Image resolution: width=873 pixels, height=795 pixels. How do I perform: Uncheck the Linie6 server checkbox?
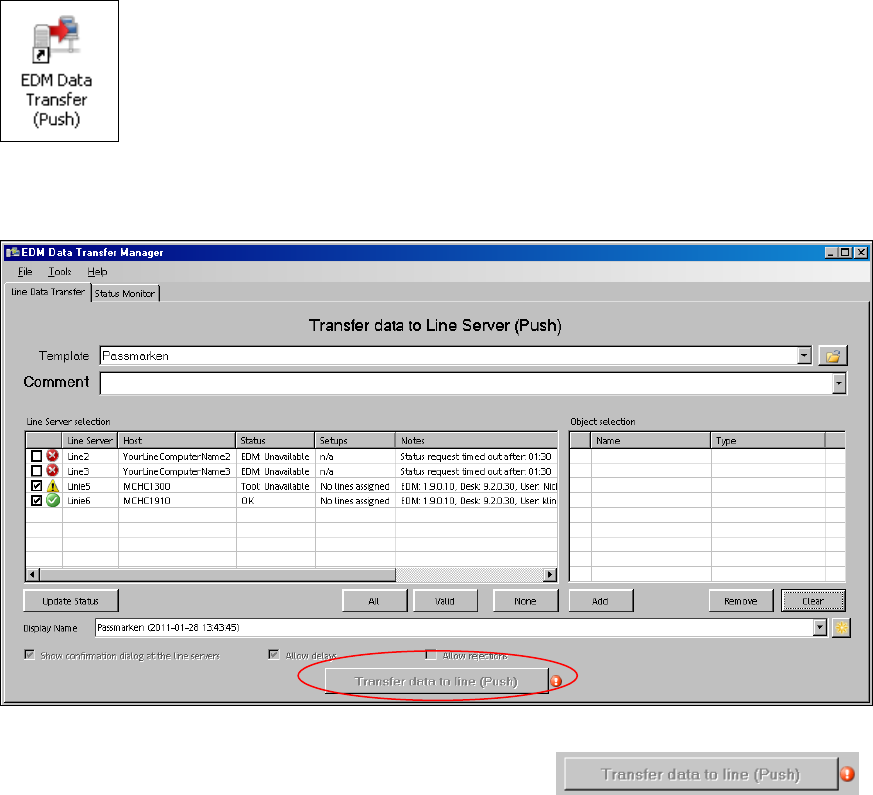(36, 500)
